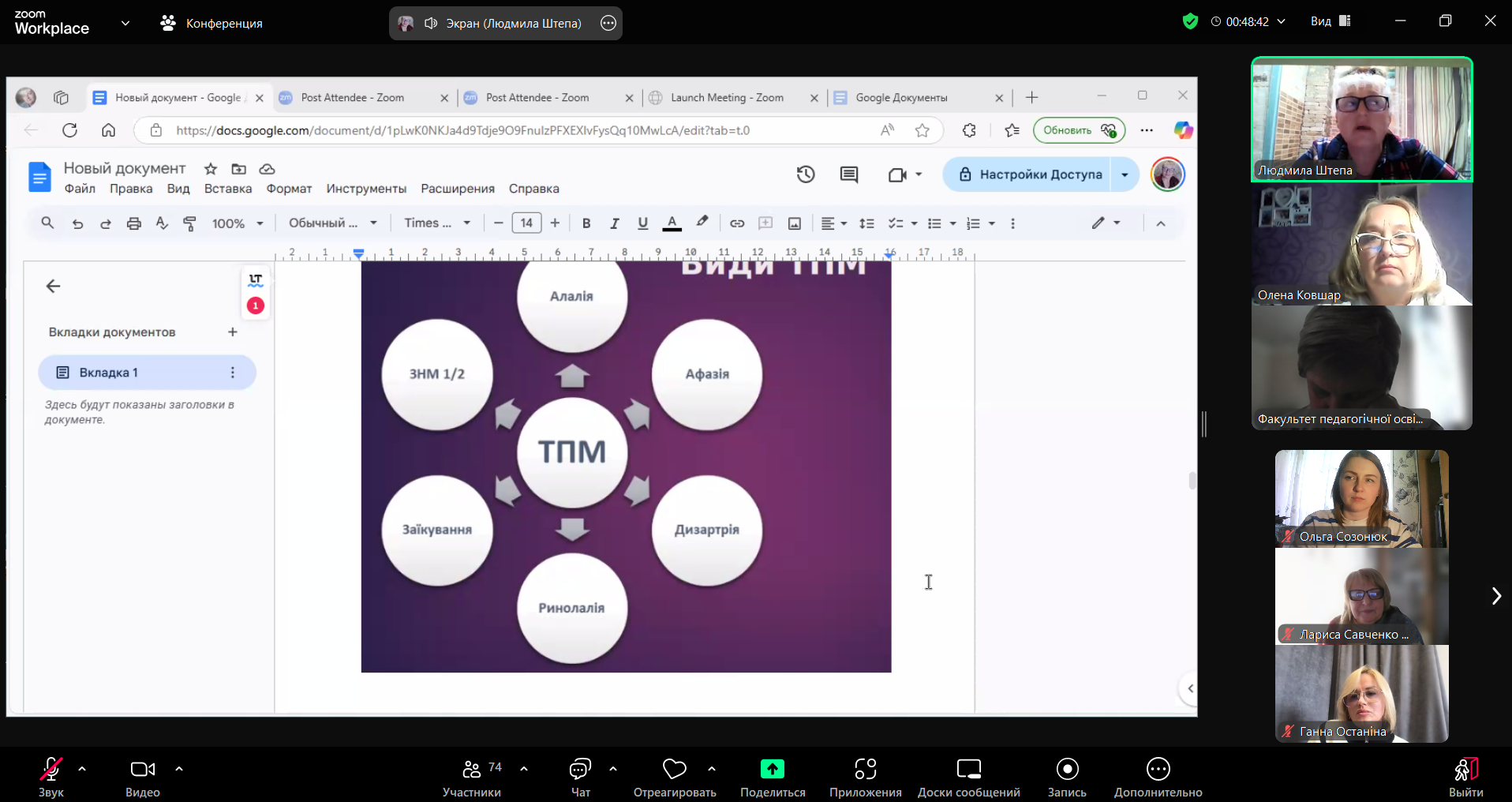The width and height of the screenshot is (1512, 802).
Task: Open the 100% zoom level dropdown
Action: [x=237, y=223]
